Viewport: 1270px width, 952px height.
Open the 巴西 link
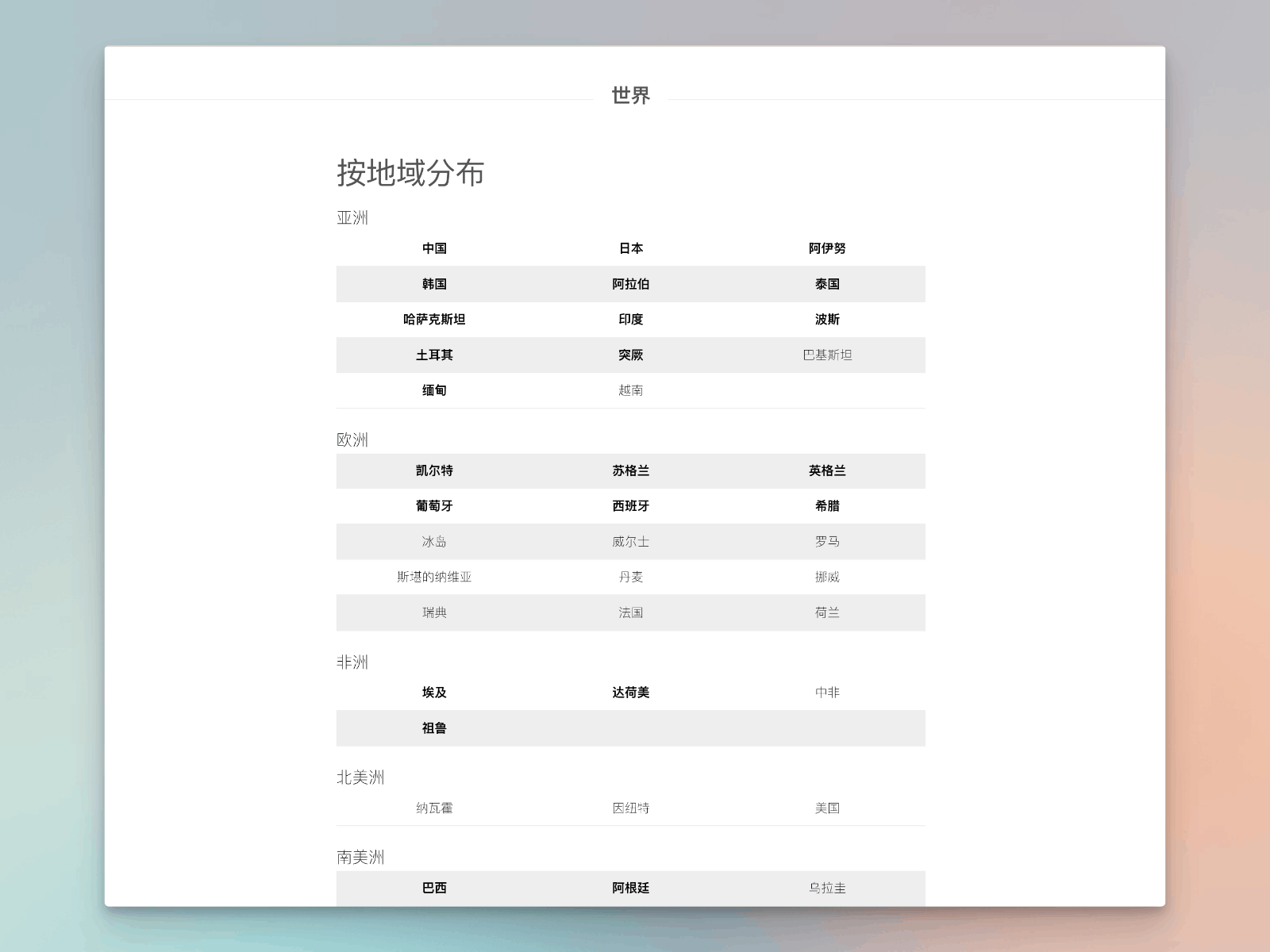tap(434, 889)
